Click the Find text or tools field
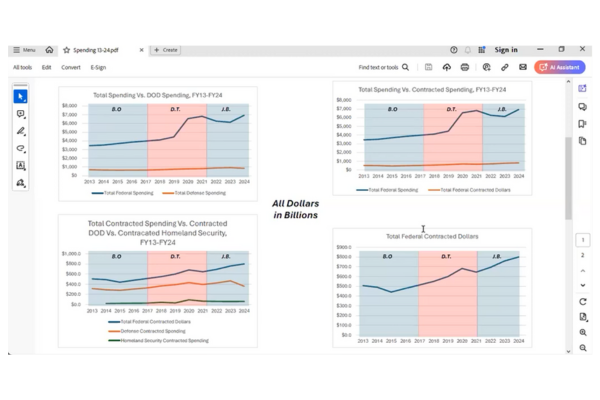 [x=384, y=68]
